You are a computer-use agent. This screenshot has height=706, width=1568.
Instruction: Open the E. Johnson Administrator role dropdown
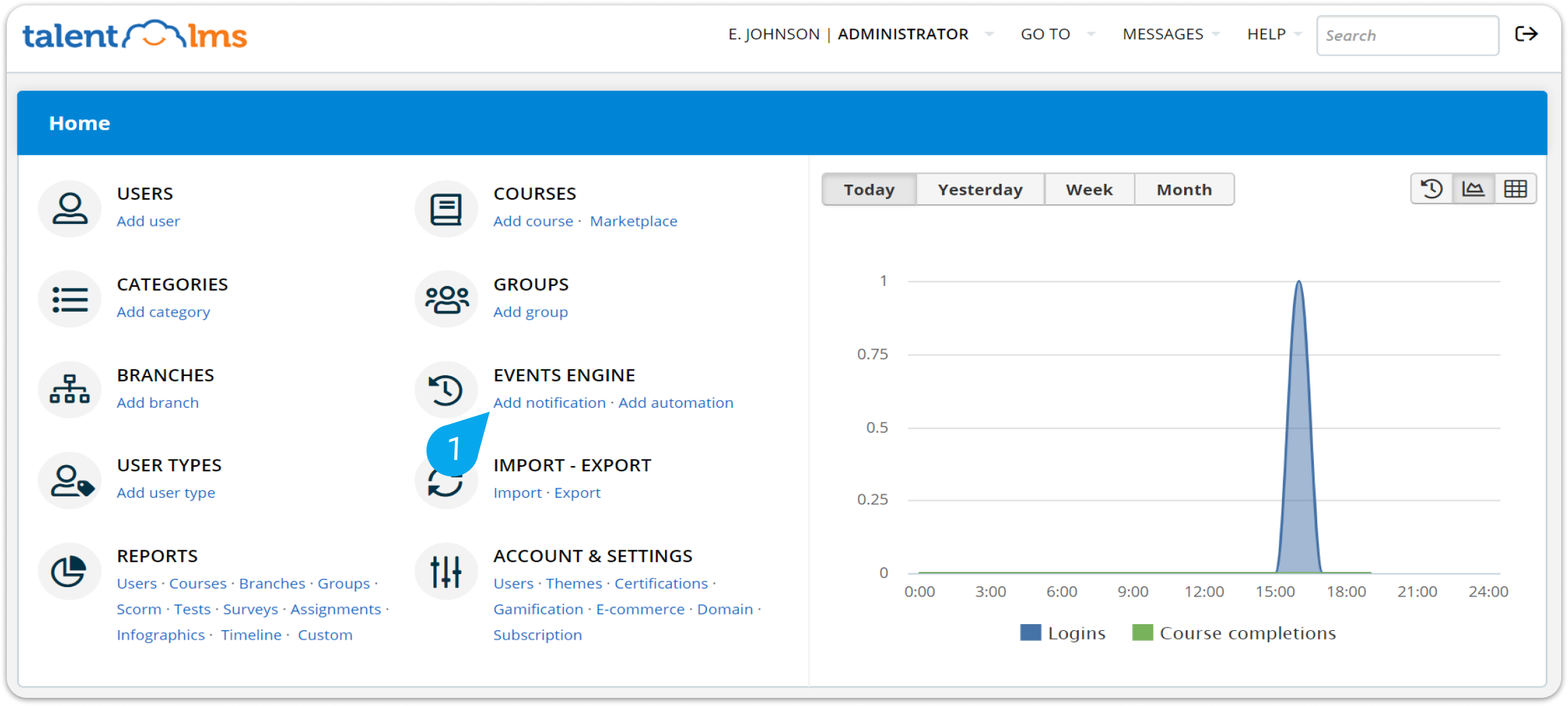[862, 34]
